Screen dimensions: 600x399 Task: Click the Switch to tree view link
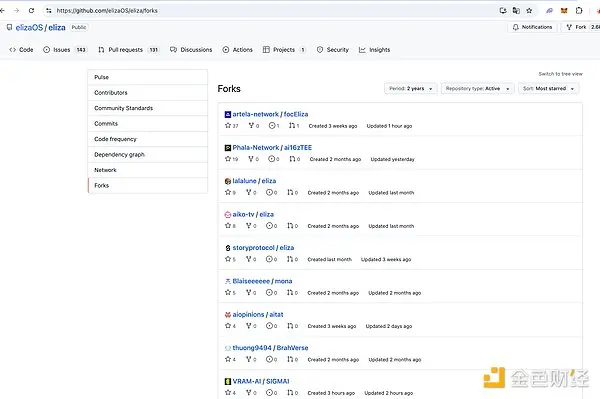click(x=560, y=74)
